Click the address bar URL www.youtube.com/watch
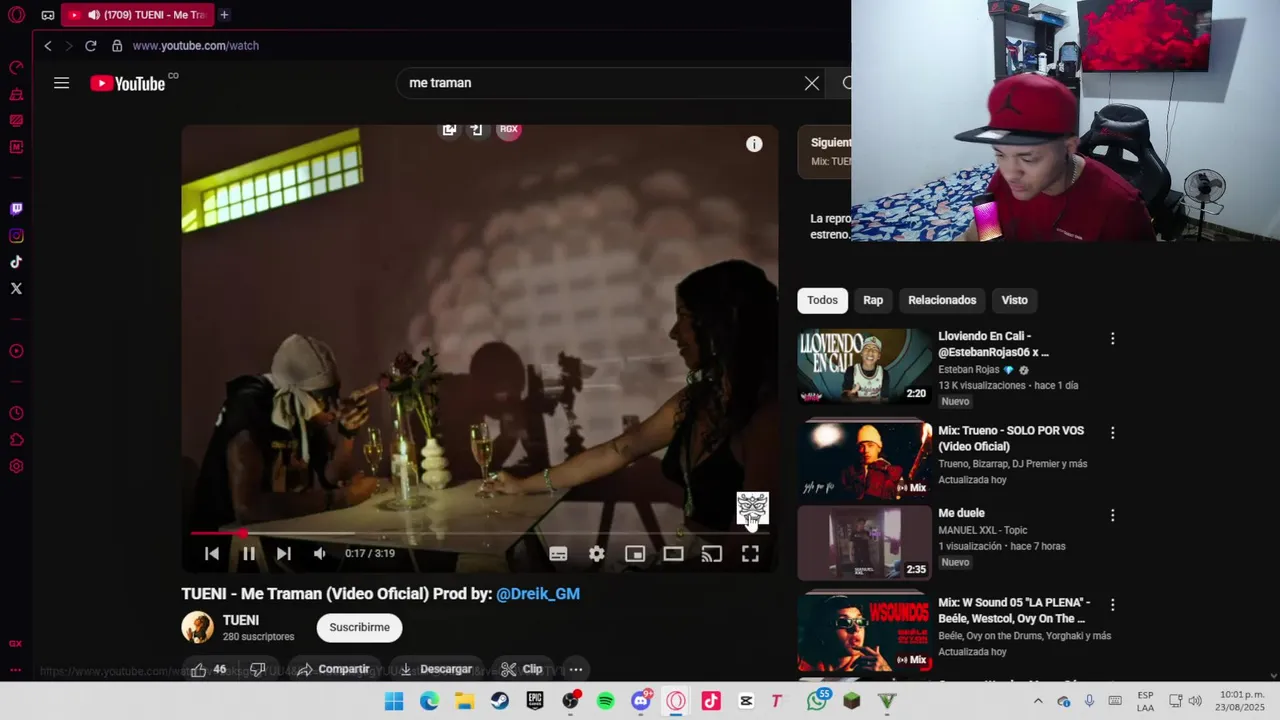 point(196,46)
